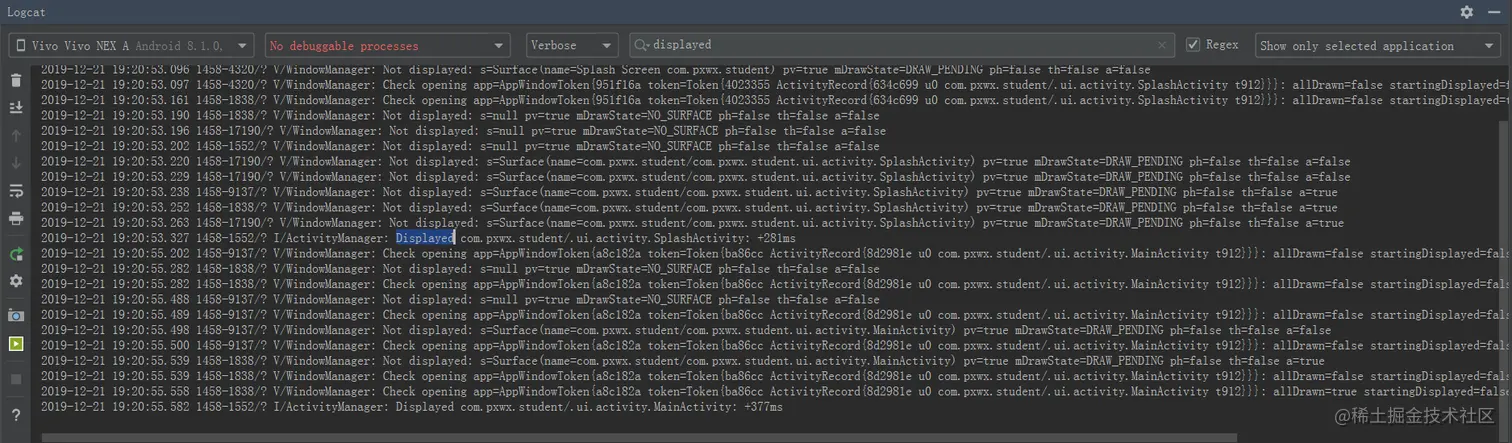Select the log line timestamped 19:20:53.220
Screen dimensions: 1512x443
tap(696, 162)
